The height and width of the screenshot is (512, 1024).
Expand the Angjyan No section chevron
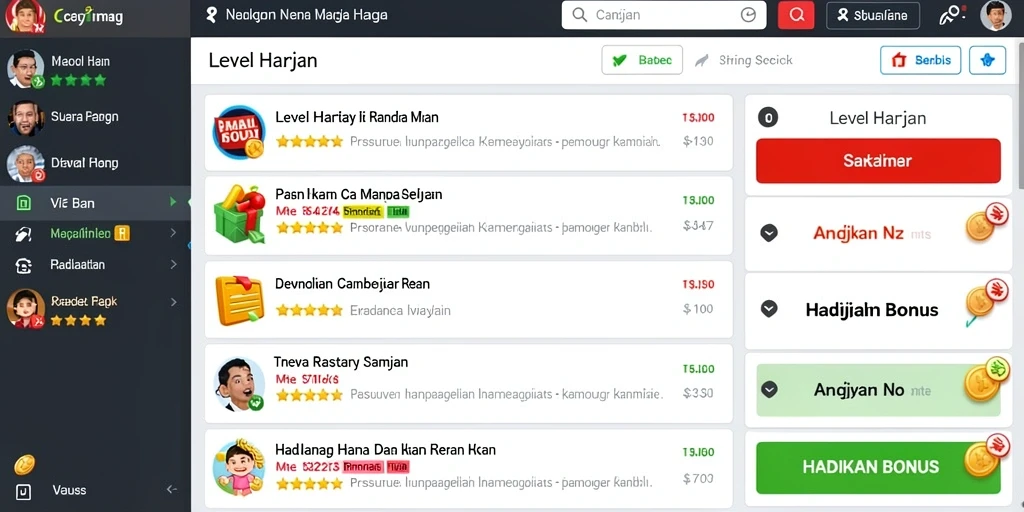point(769,390)
